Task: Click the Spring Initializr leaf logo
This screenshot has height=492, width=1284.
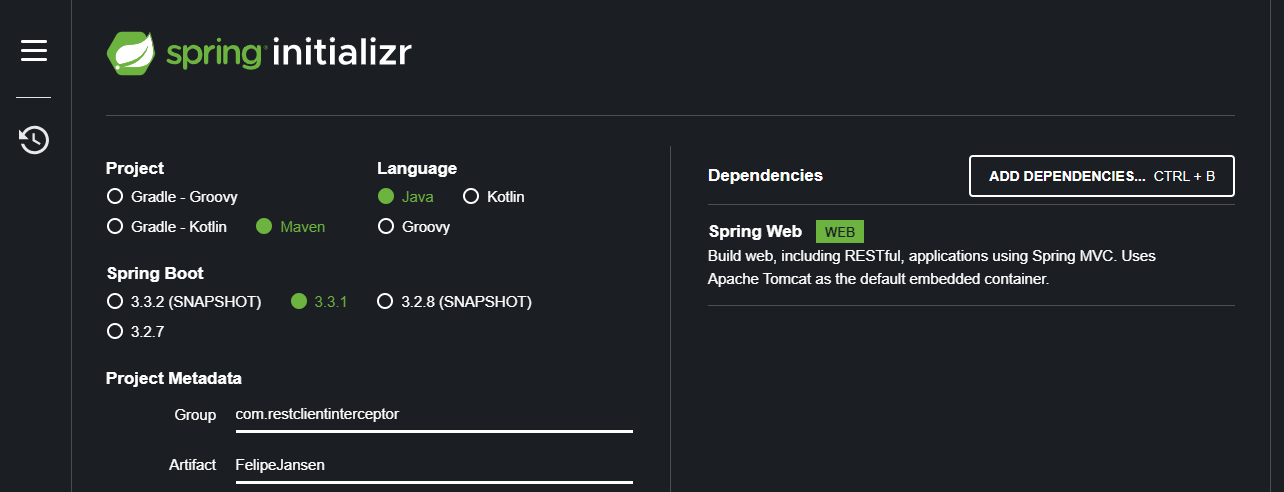Action: pos(131,53)
